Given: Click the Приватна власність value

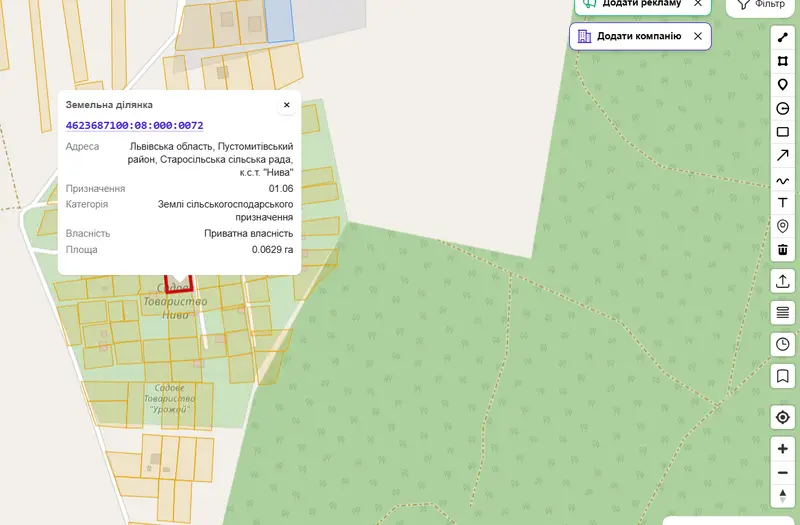Looking at the screenshot, I should coord(248,234).
